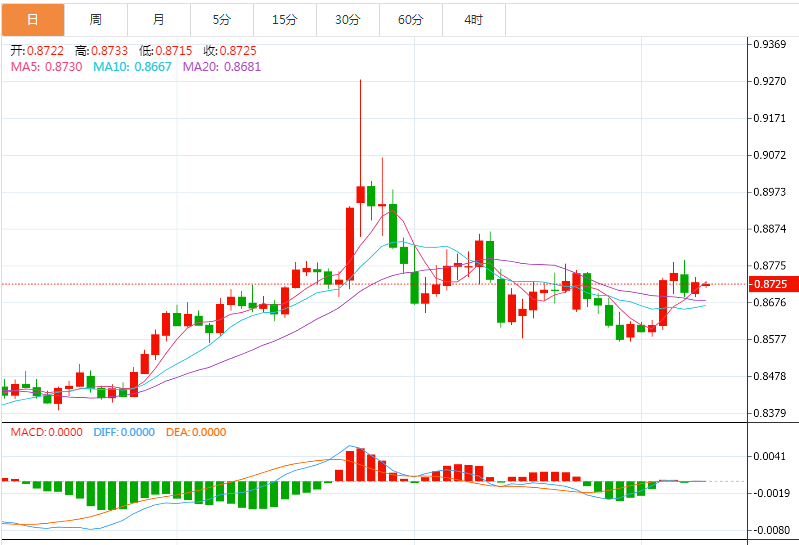Click the 0.9369 price axis label

coord(769,44)
